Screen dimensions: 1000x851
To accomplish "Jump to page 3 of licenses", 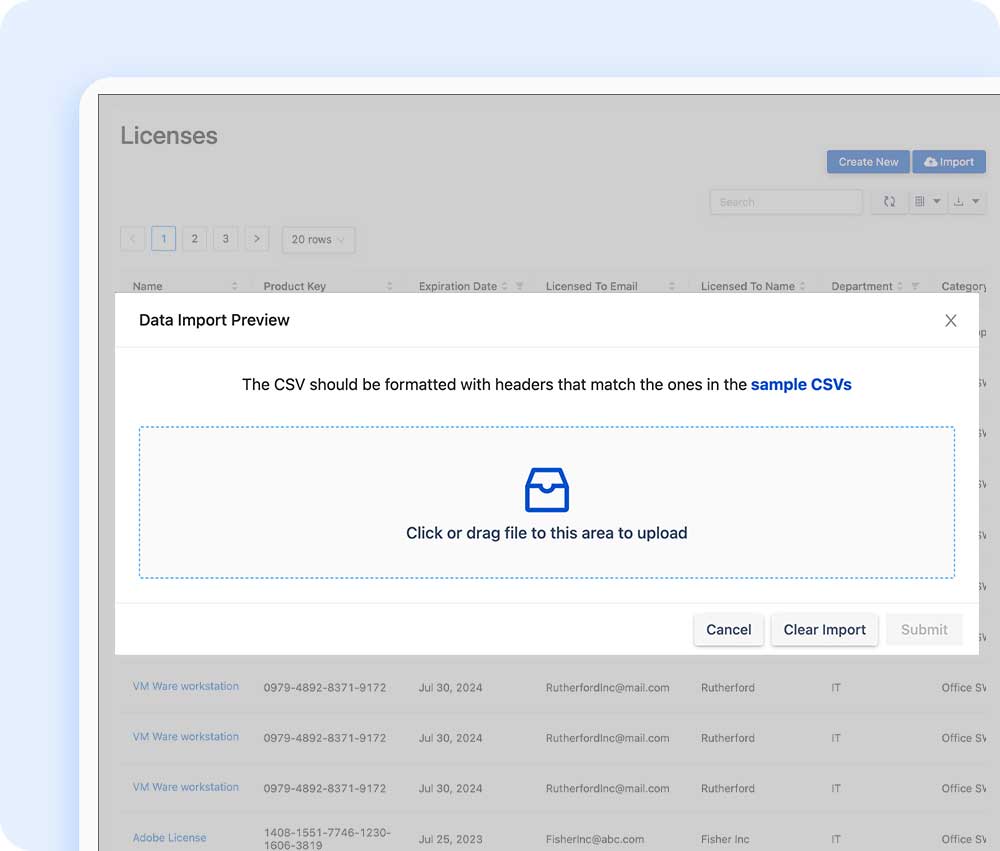I will [x=226, y=239].
